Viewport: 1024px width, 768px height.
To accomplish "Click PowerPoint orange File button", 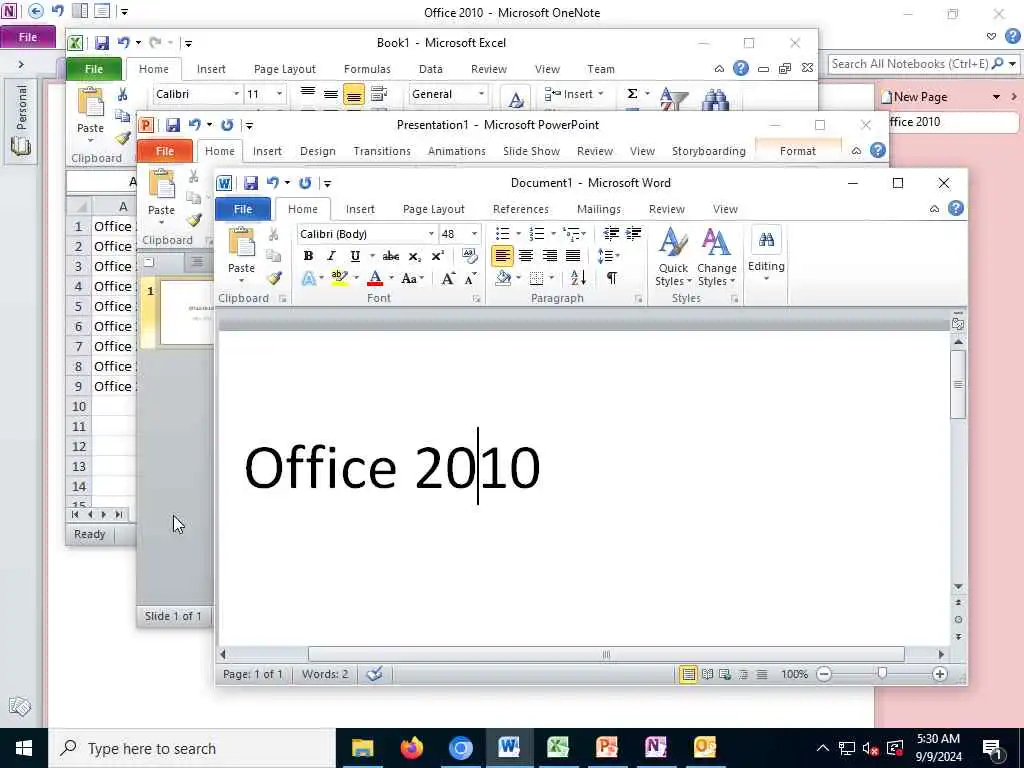I will coord(165,151).
